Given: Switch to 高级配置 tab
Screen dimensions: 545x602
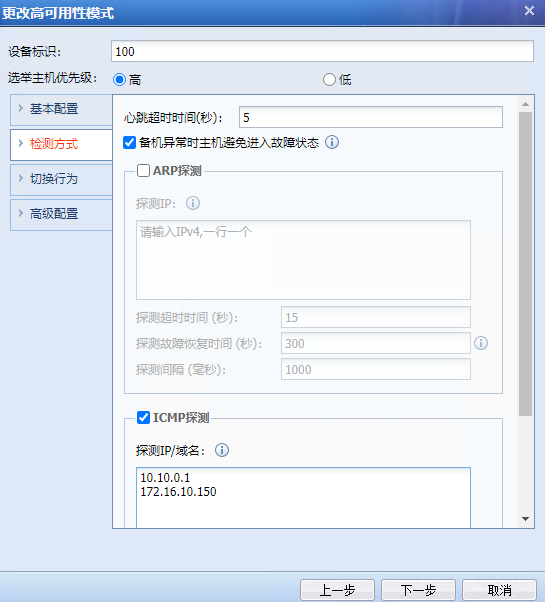Looking at the screenshot, I should 61,214.
